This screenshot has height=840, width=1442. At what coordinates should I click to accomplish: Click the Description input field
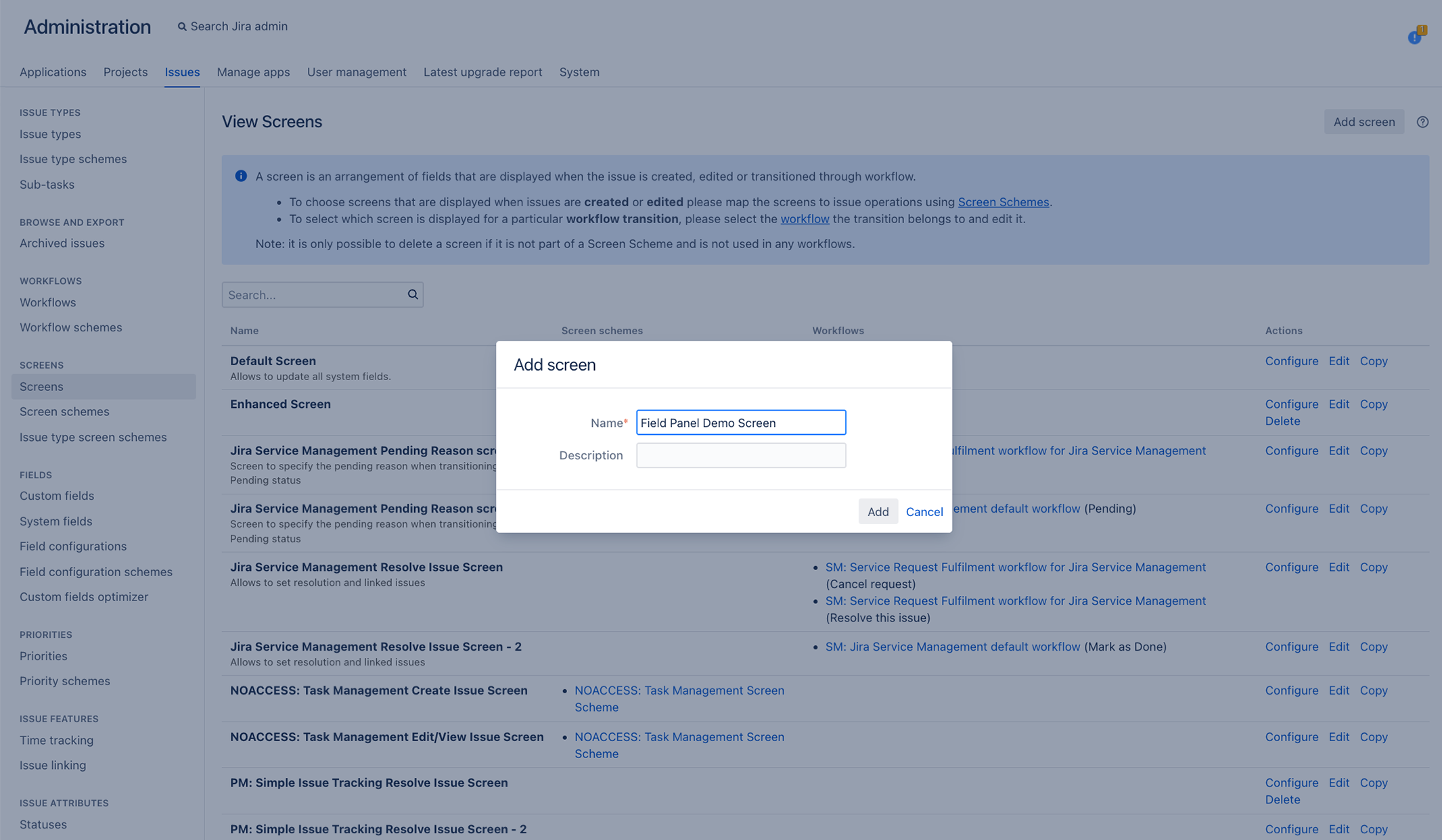(x=740, y=454)
